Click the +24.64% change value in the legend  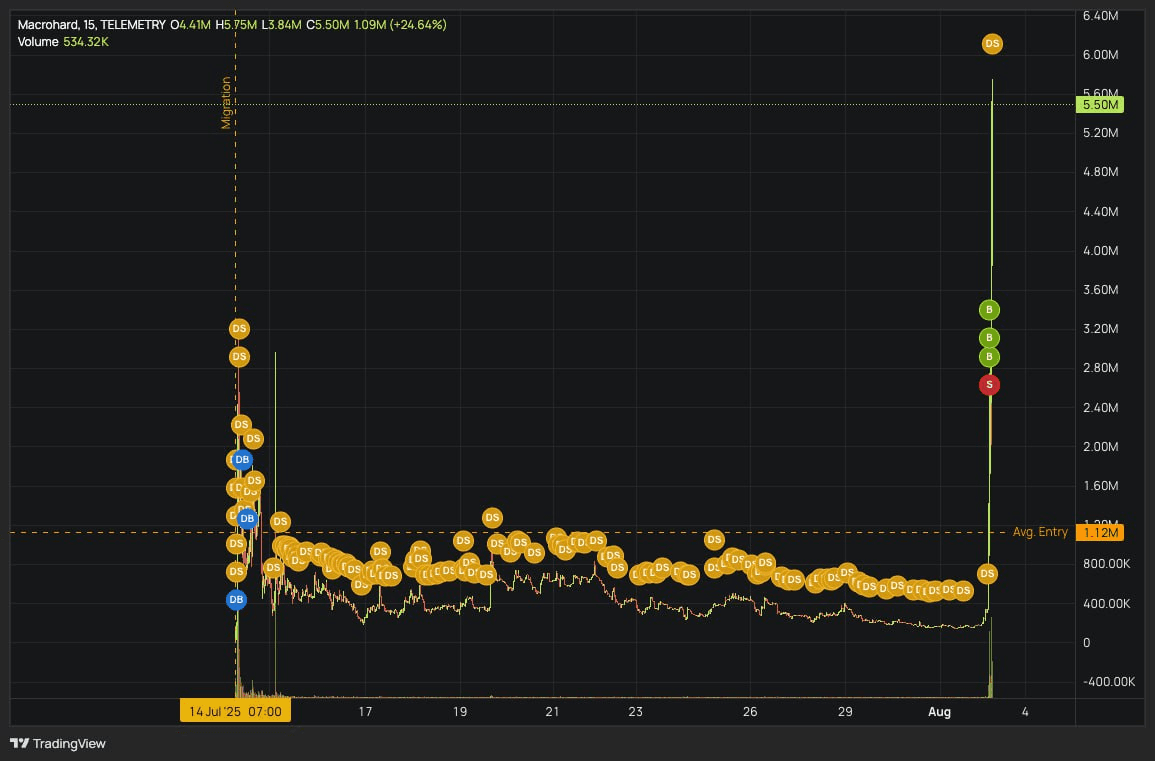point(418,24)
